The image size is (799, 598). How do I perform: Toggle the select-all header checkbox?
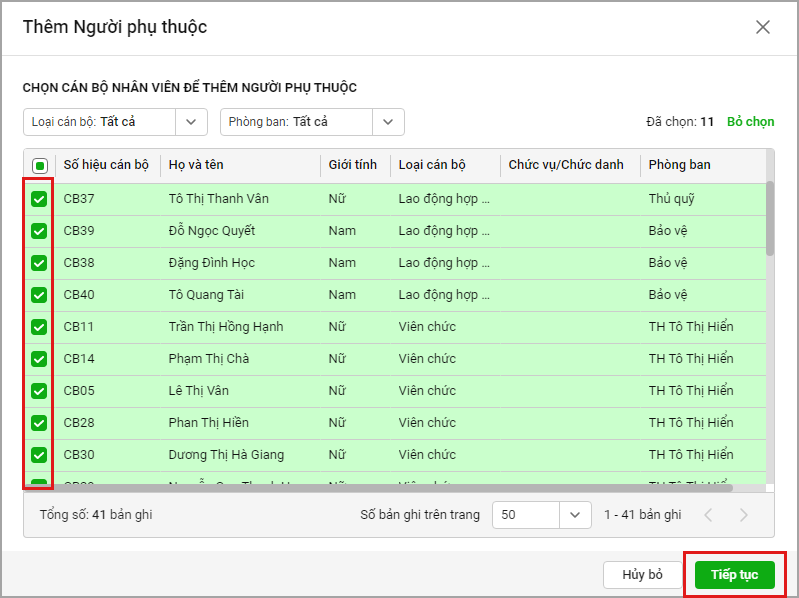click(39, 165)
